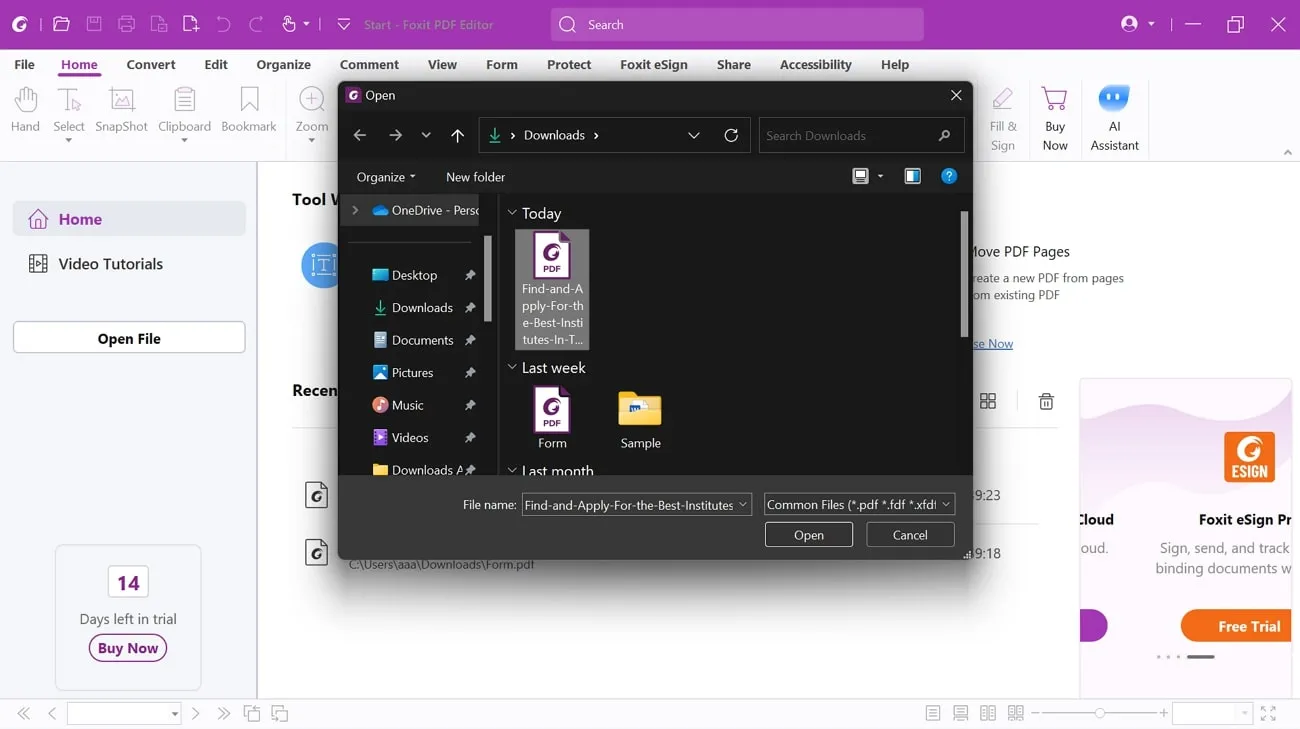Click the full screen icon in status bar

click(1268, 713)
